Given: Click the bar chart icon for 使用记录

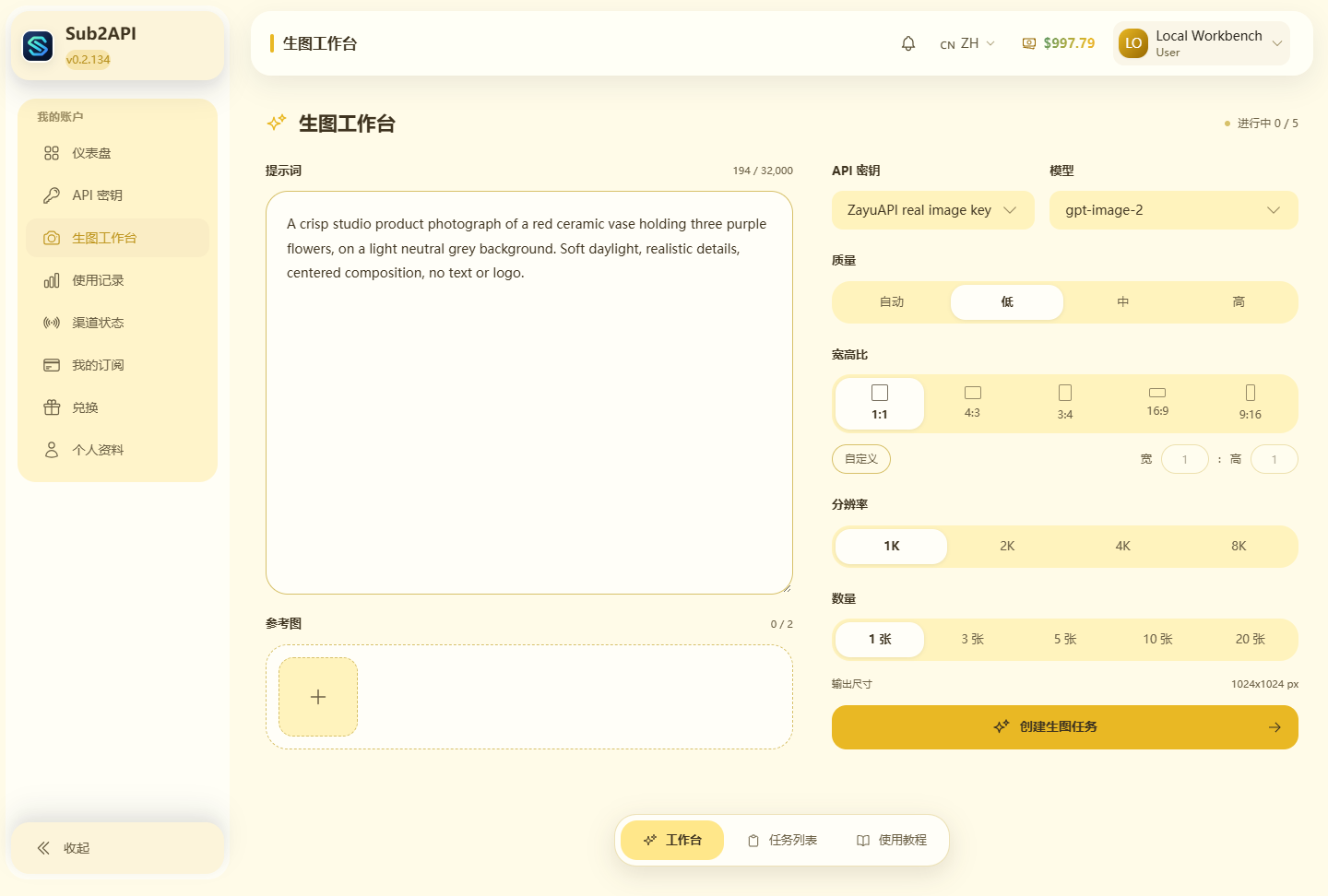Looking at the screenshot, I should [52, 280].
